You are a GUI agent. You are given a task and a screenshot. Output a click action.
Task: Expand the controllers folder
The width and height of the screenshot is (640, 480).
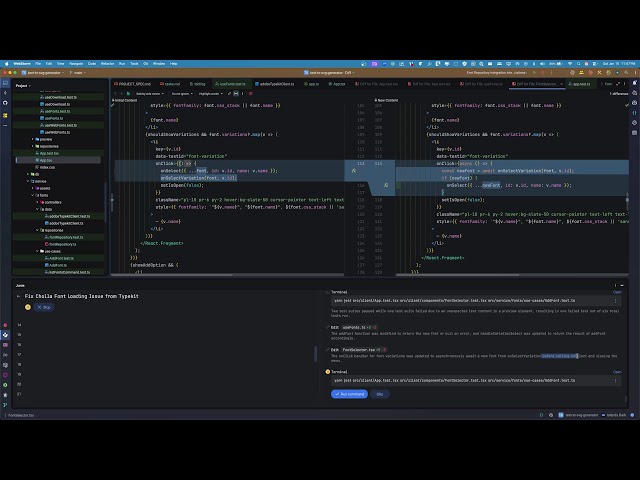point(38,202)
